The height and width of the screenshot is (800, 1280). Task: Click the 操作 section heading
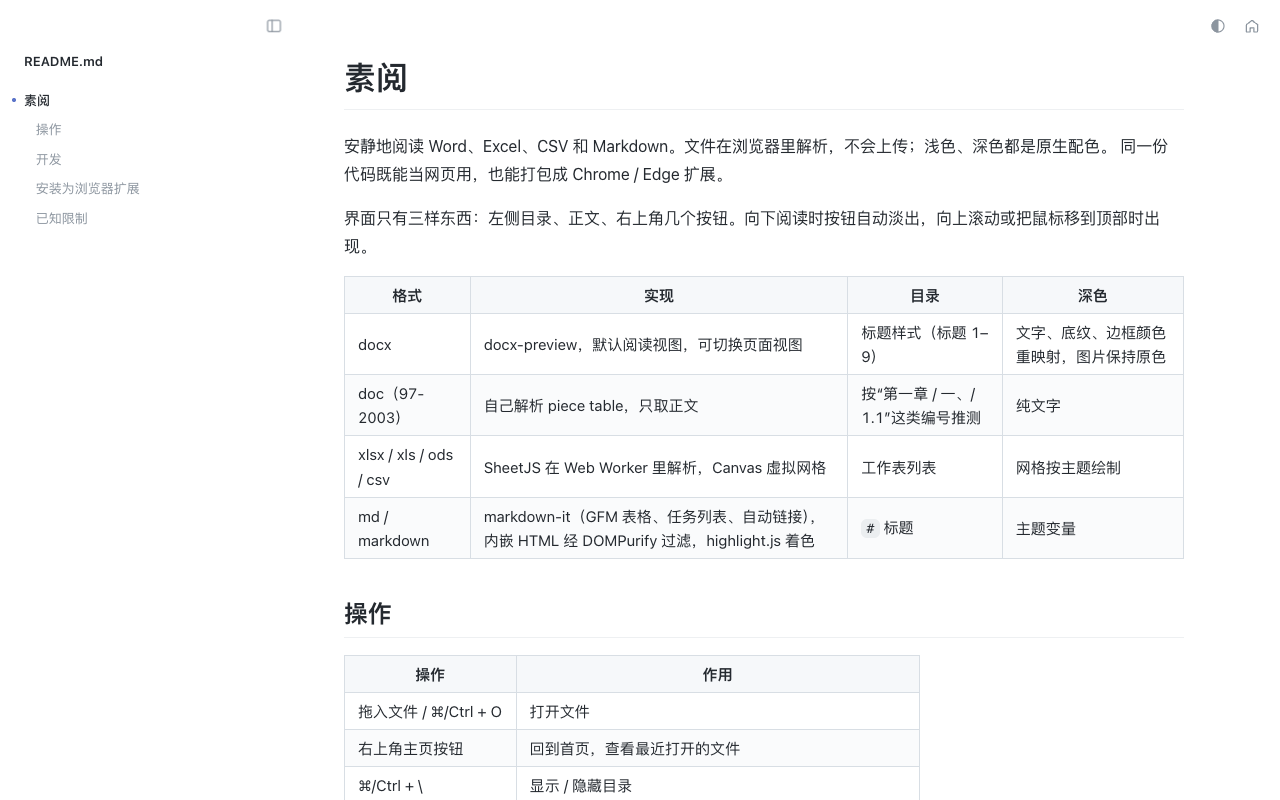[x=368, y=613]
